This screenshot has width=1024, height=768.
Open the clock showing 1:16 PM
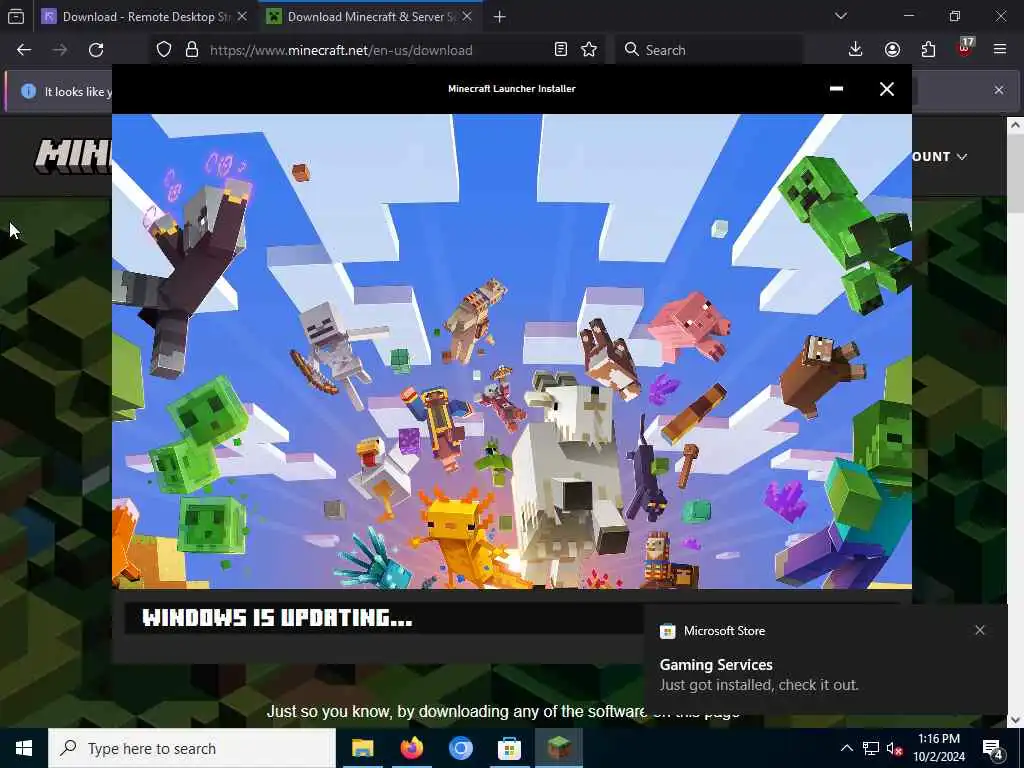coord(939,748)
